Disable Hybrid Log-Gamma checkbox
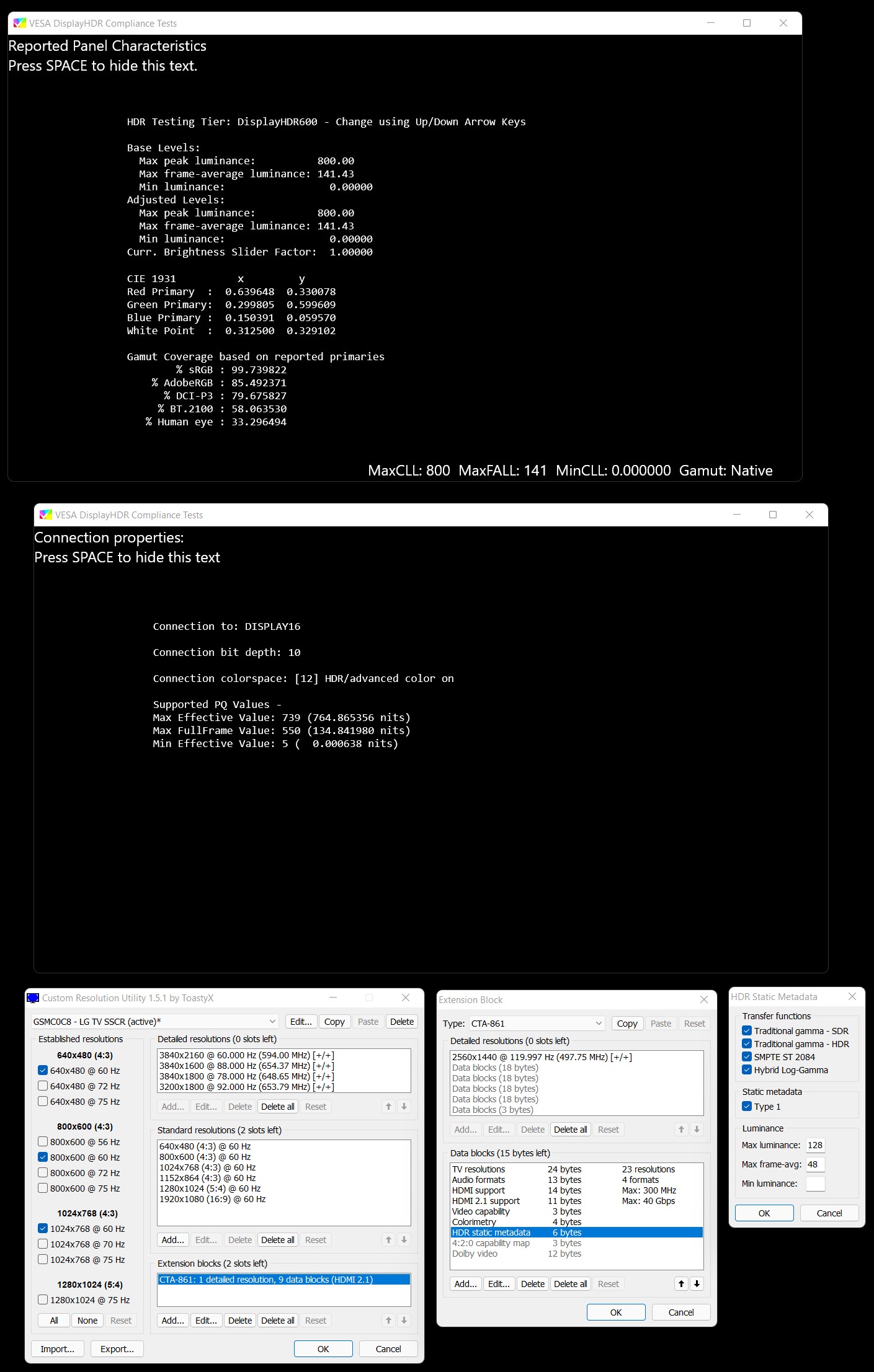This screenshot has height=1372, width=874. (x=747, y=1069)
